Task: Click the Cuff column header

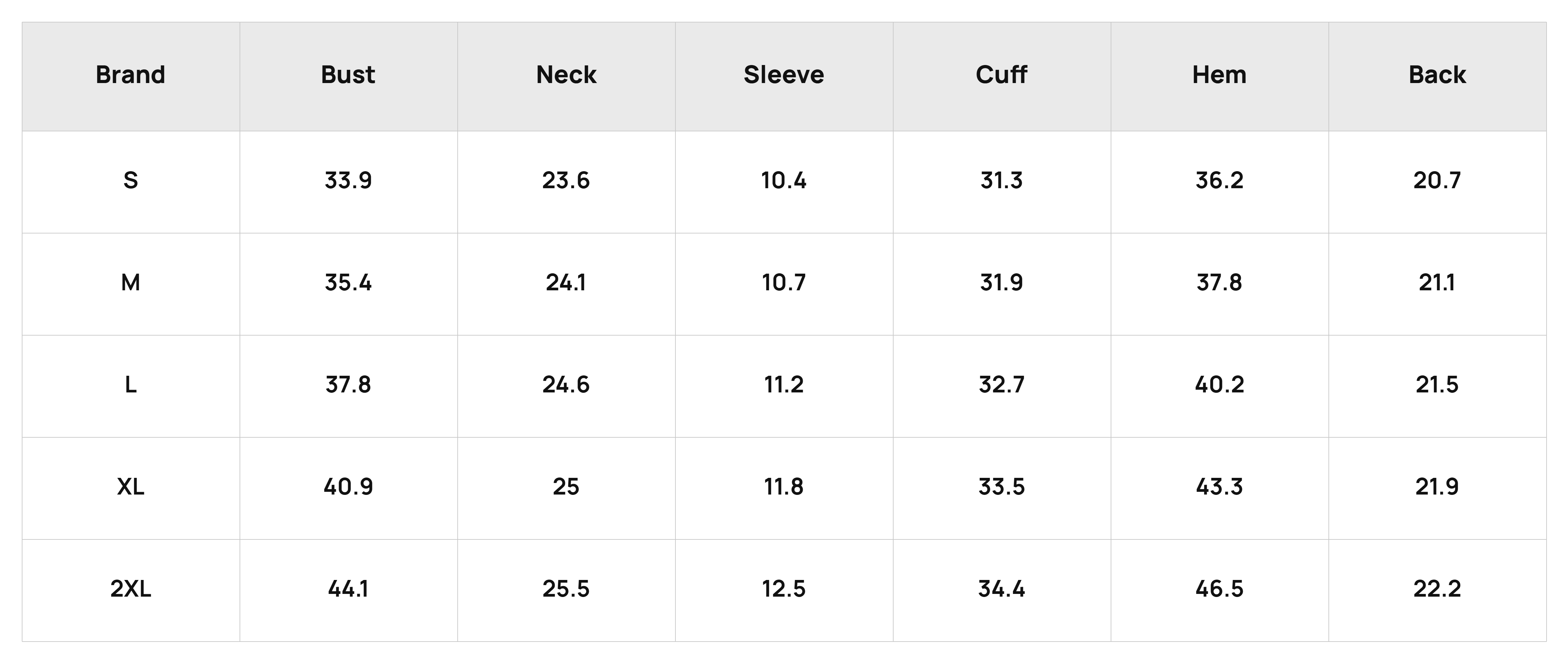Action: (x=1002, y=75)
